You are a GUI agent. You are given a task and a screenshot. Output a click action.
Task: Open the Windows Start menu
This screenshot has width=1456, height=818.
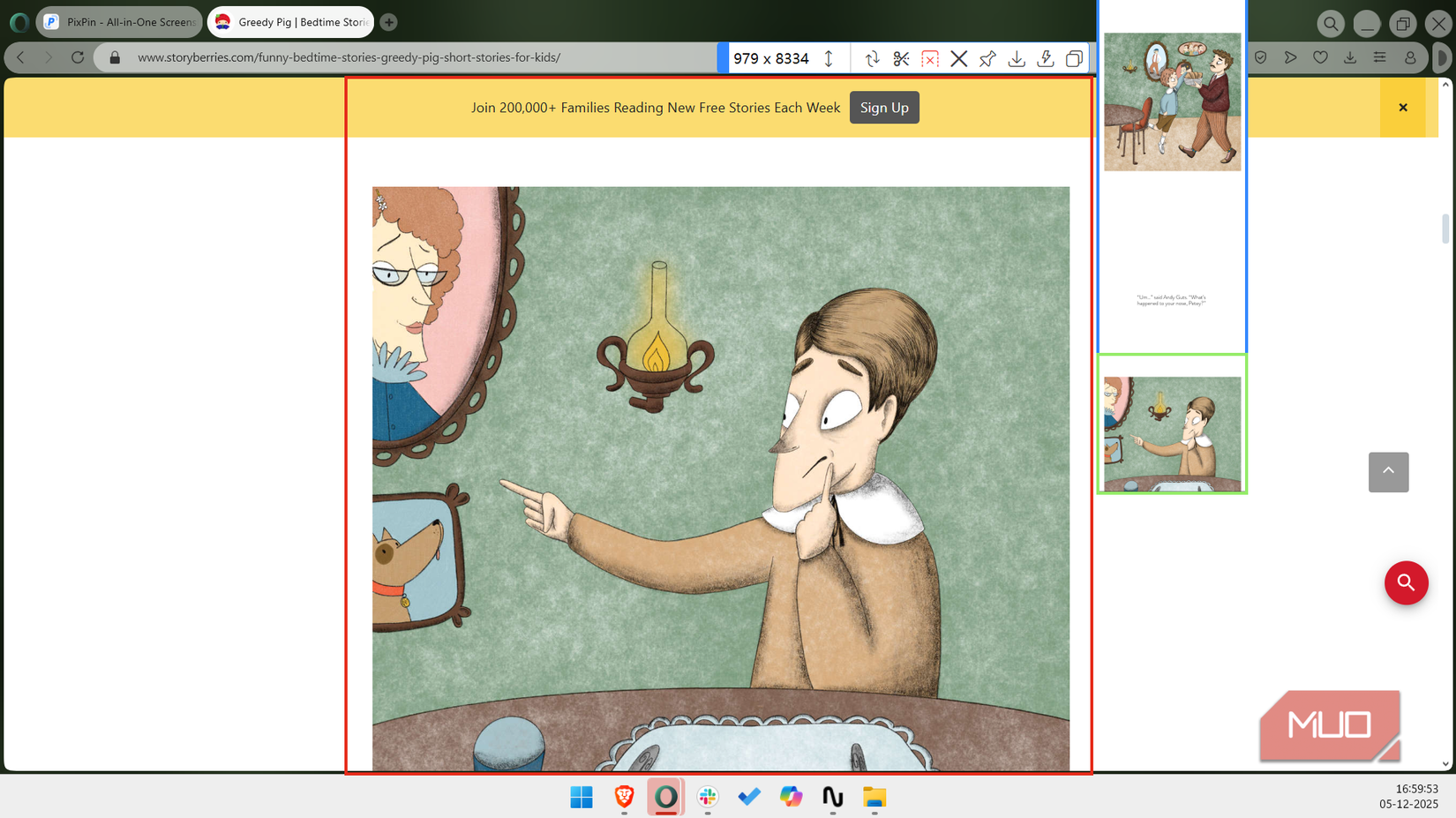582,797
